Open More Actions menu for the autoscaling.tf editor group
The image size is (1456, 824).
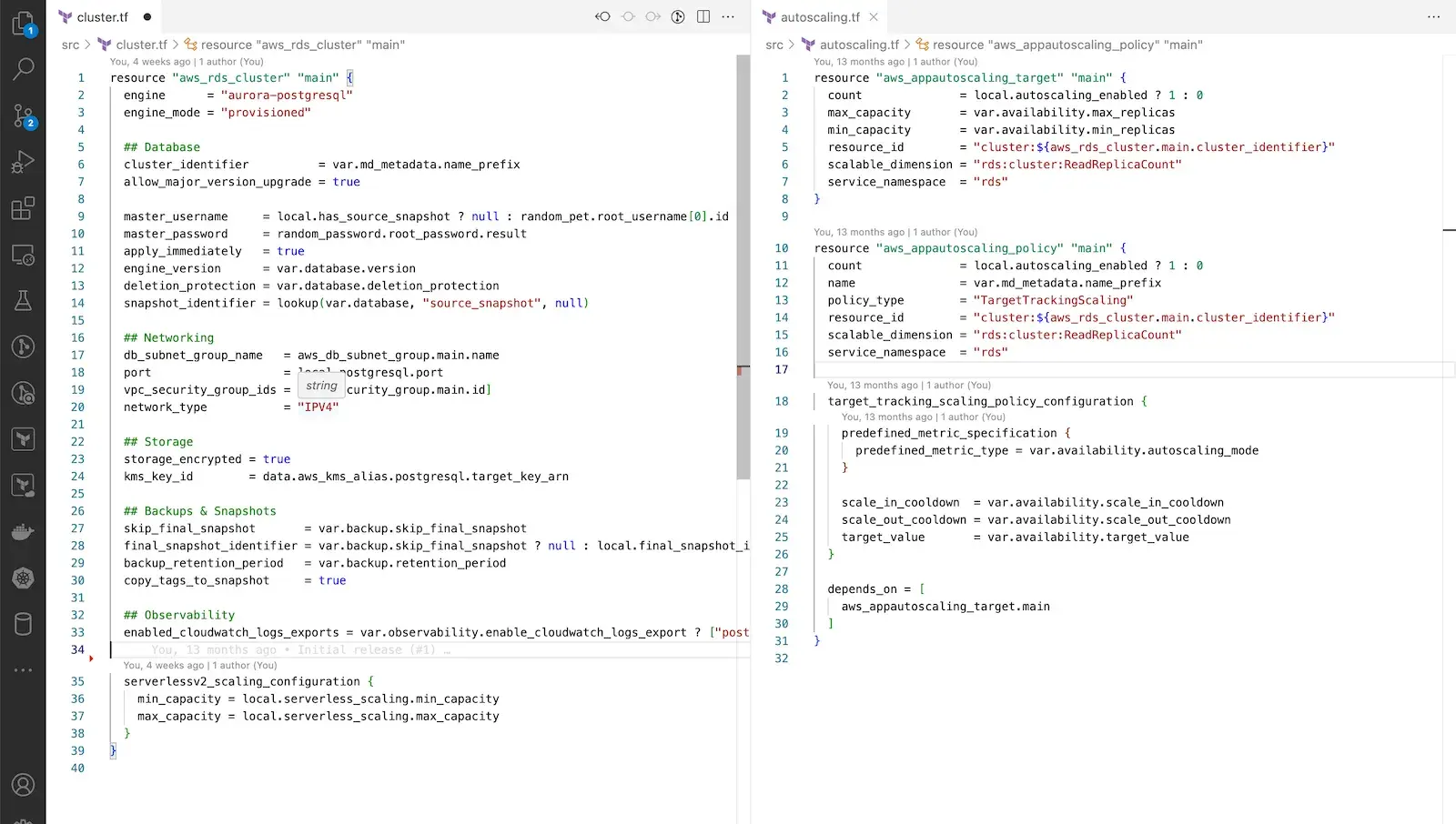[1434, 16]
